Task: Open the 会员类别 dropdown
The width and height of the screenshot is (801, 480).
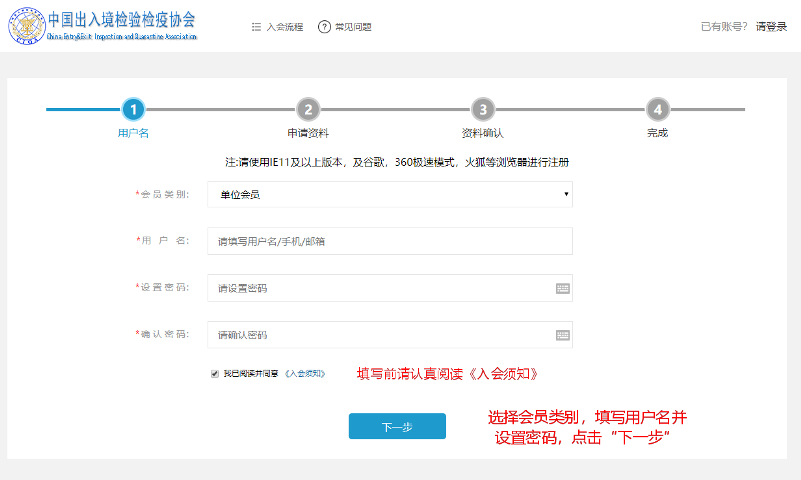Action: (x=389, y=194)
